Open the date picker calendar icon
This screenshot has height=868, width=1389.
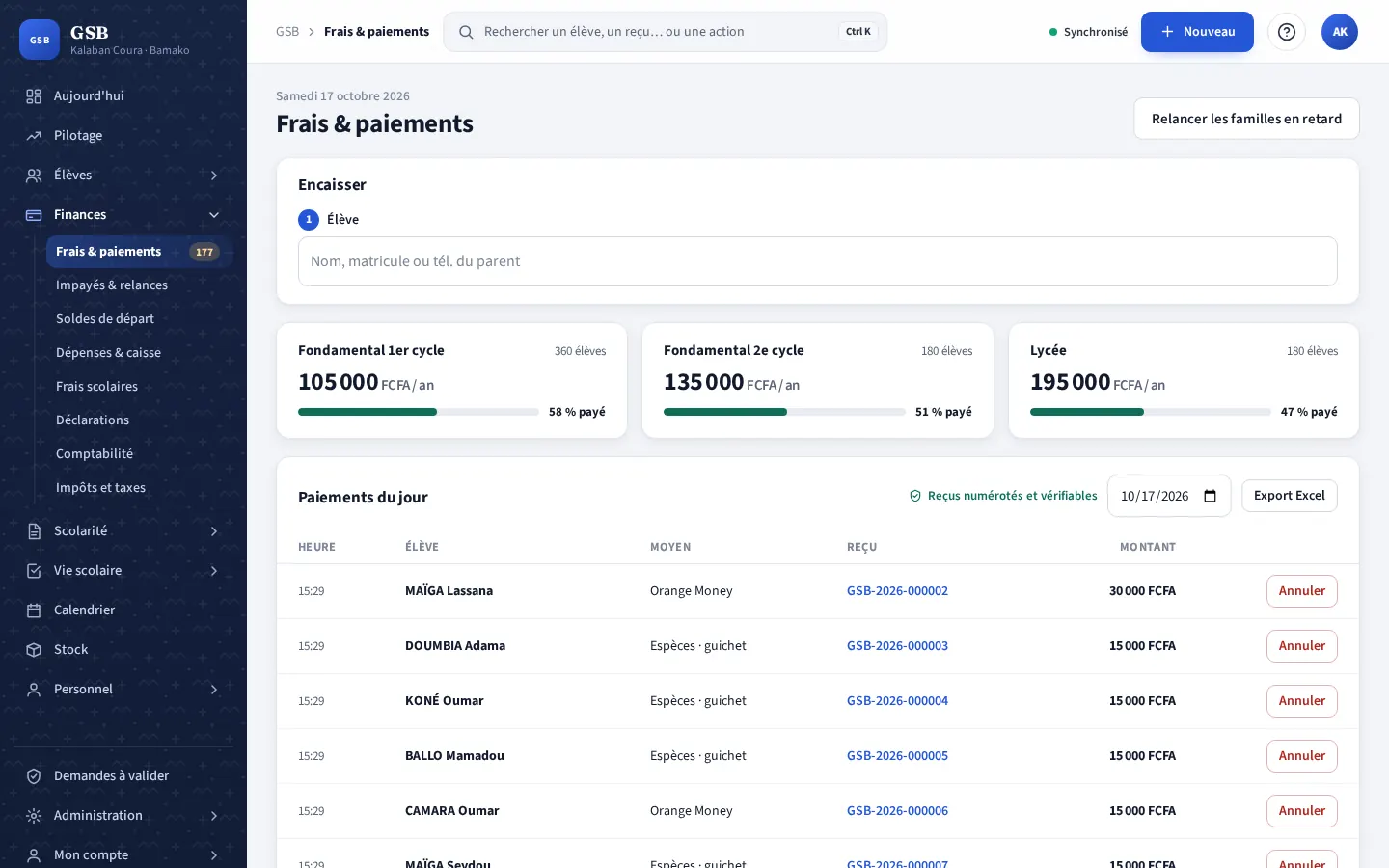[1211, 496]
